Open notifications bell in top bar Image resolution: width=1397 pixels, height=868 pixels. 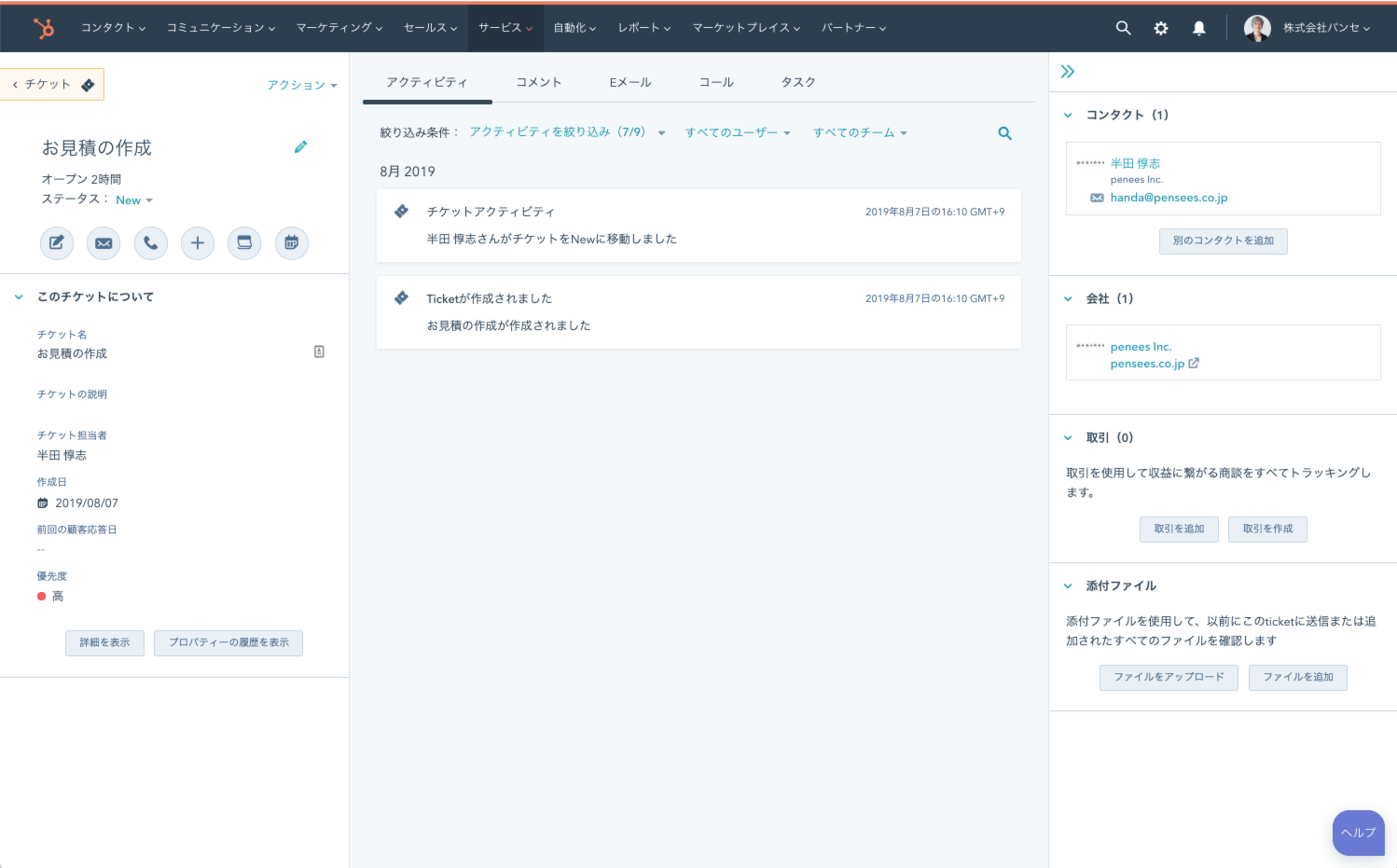1198,28
